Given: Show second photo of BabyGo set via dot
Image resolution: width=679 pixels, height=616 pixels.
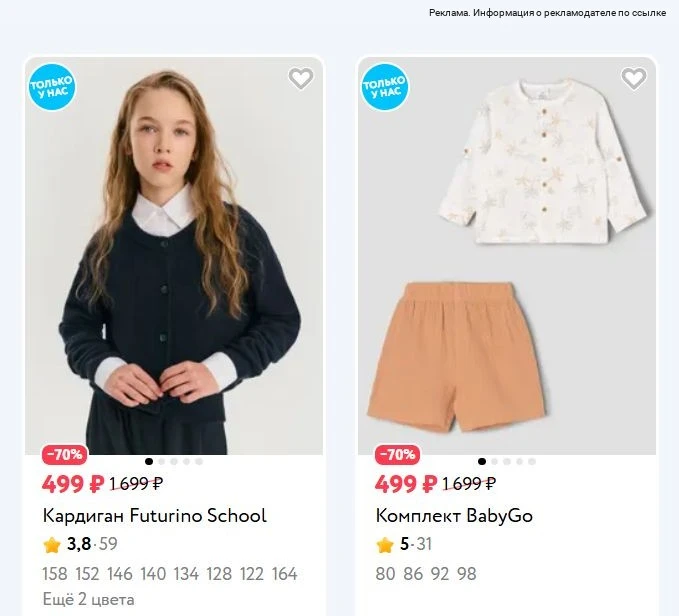Looking at the screenshot, I should (x=495, y=461).
